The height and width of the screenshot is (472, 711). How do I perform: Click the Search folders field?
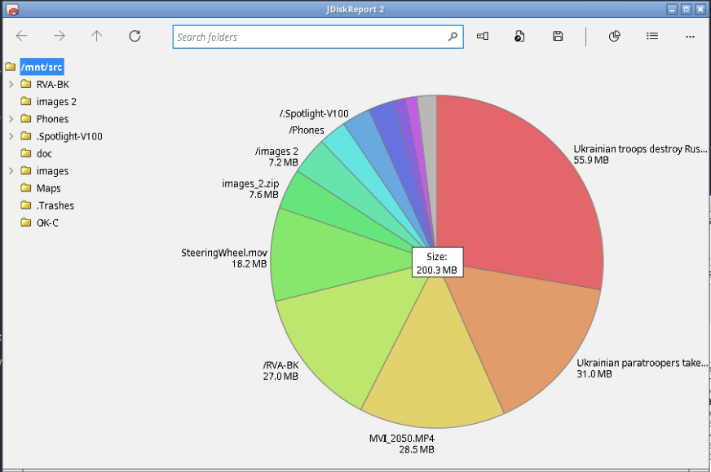(x=318, y=37)
